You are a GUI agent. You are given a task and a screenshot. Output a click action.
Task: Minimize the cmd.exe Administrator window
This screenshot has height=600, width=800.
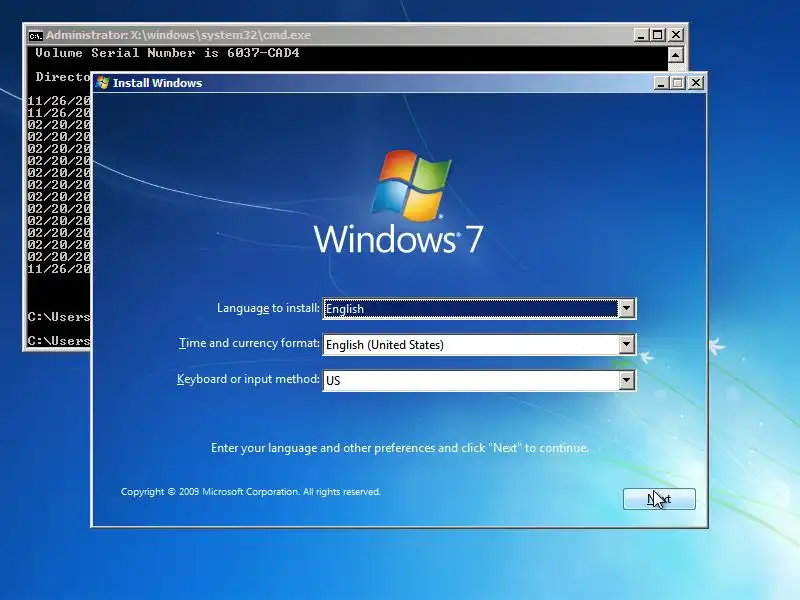coord(641,35)
